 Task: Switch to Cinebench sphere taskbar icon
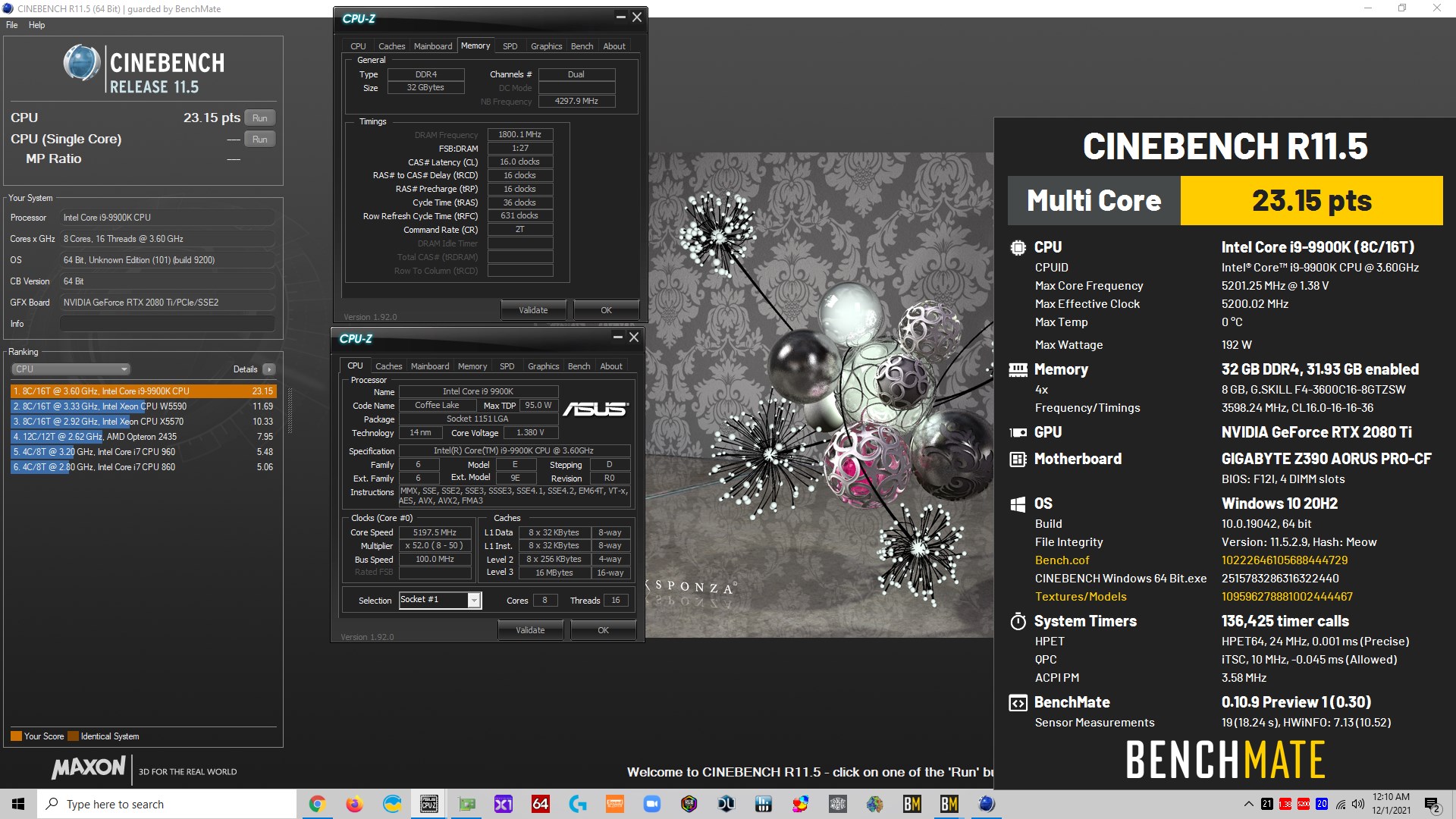click(x=987, y=804)
